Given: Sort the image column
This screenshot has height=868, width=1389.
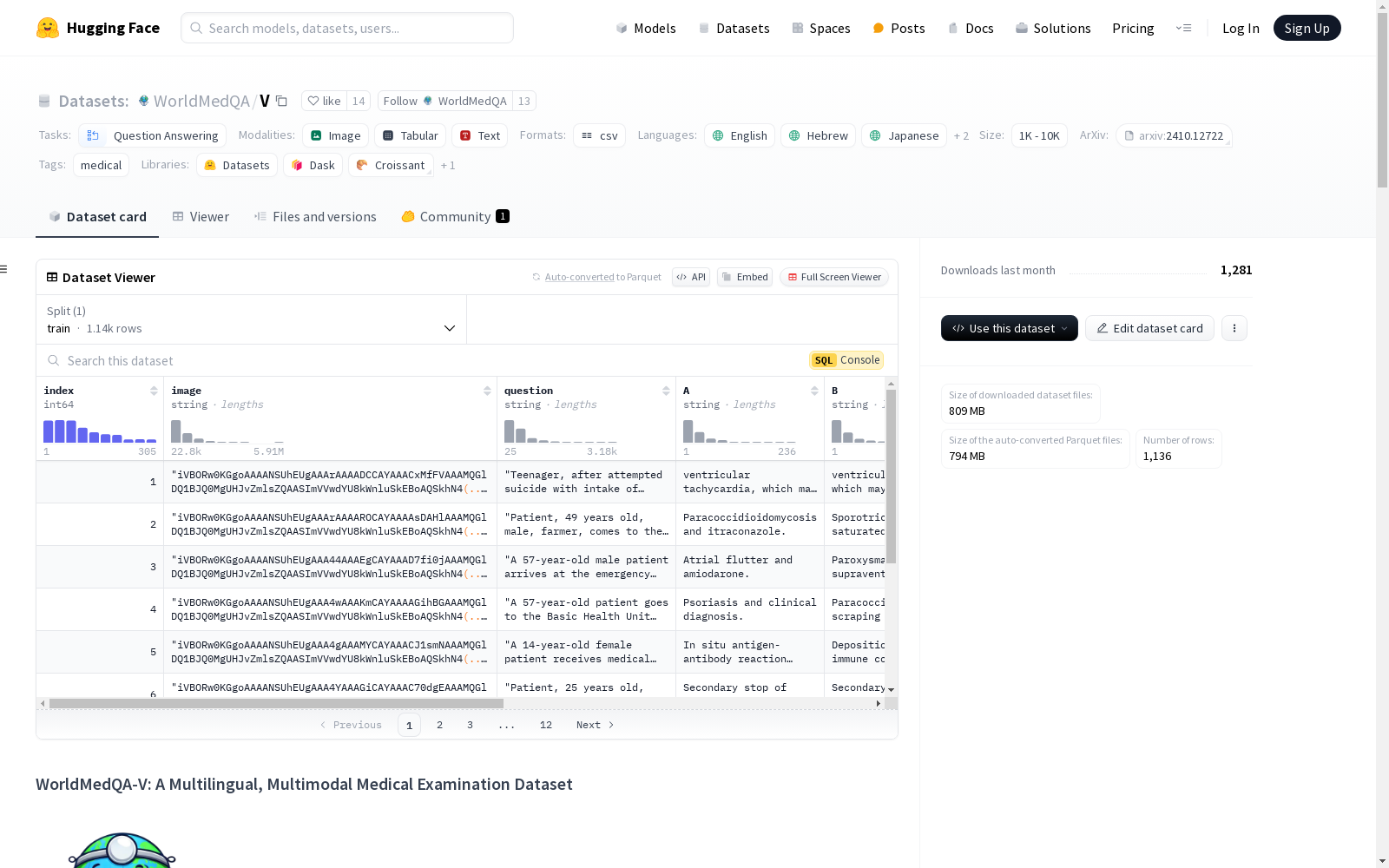Looking at the screenshot, I should point(487,391).
